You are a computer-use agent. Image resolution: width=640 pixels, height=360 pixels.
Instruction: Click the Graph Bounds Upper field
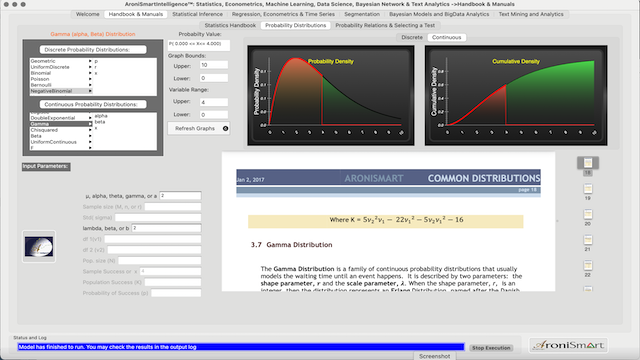(214, 65)
